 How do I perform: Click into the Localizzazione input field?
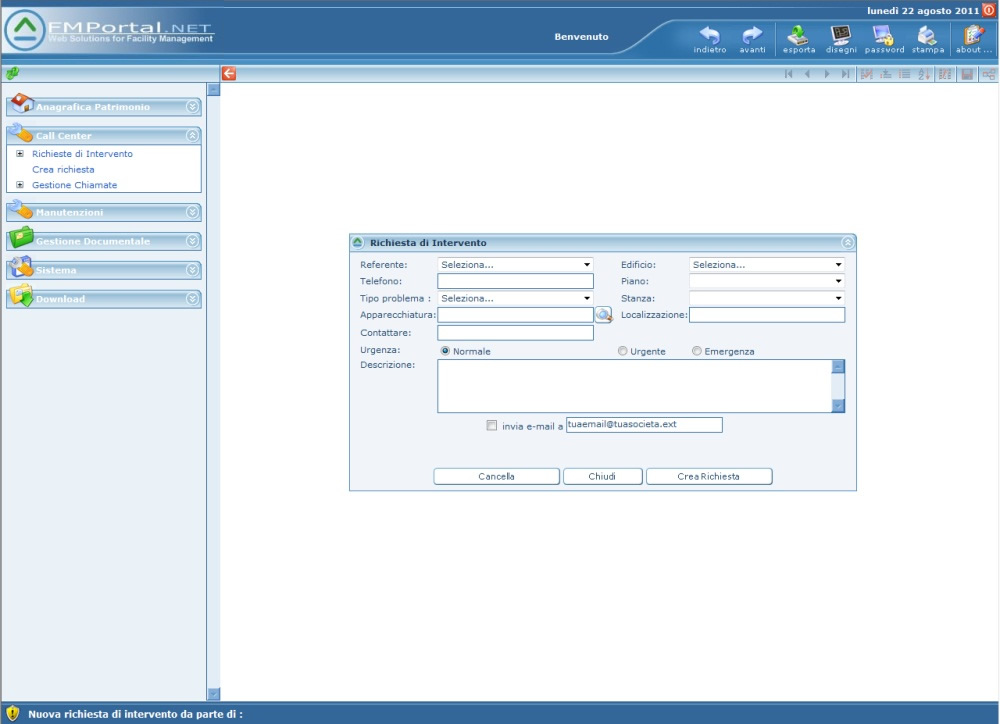tap(767, 314)
